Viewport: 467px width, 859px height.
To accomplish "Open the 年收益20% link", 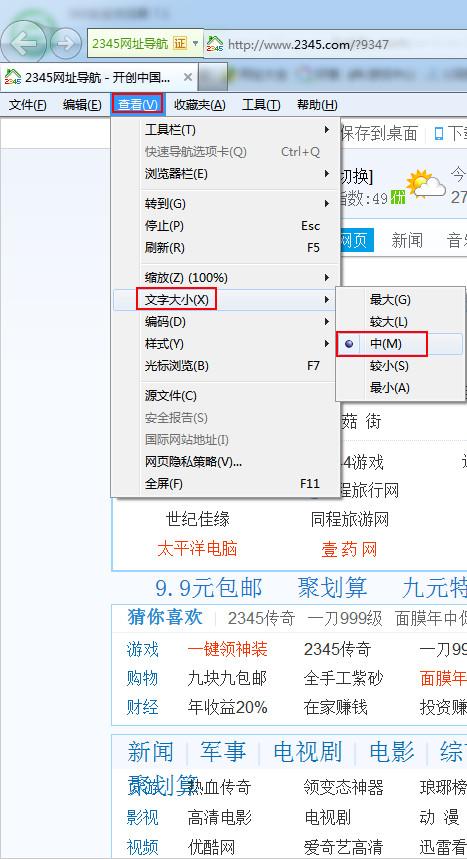I will pyautogui.click(x=227, y=707).
